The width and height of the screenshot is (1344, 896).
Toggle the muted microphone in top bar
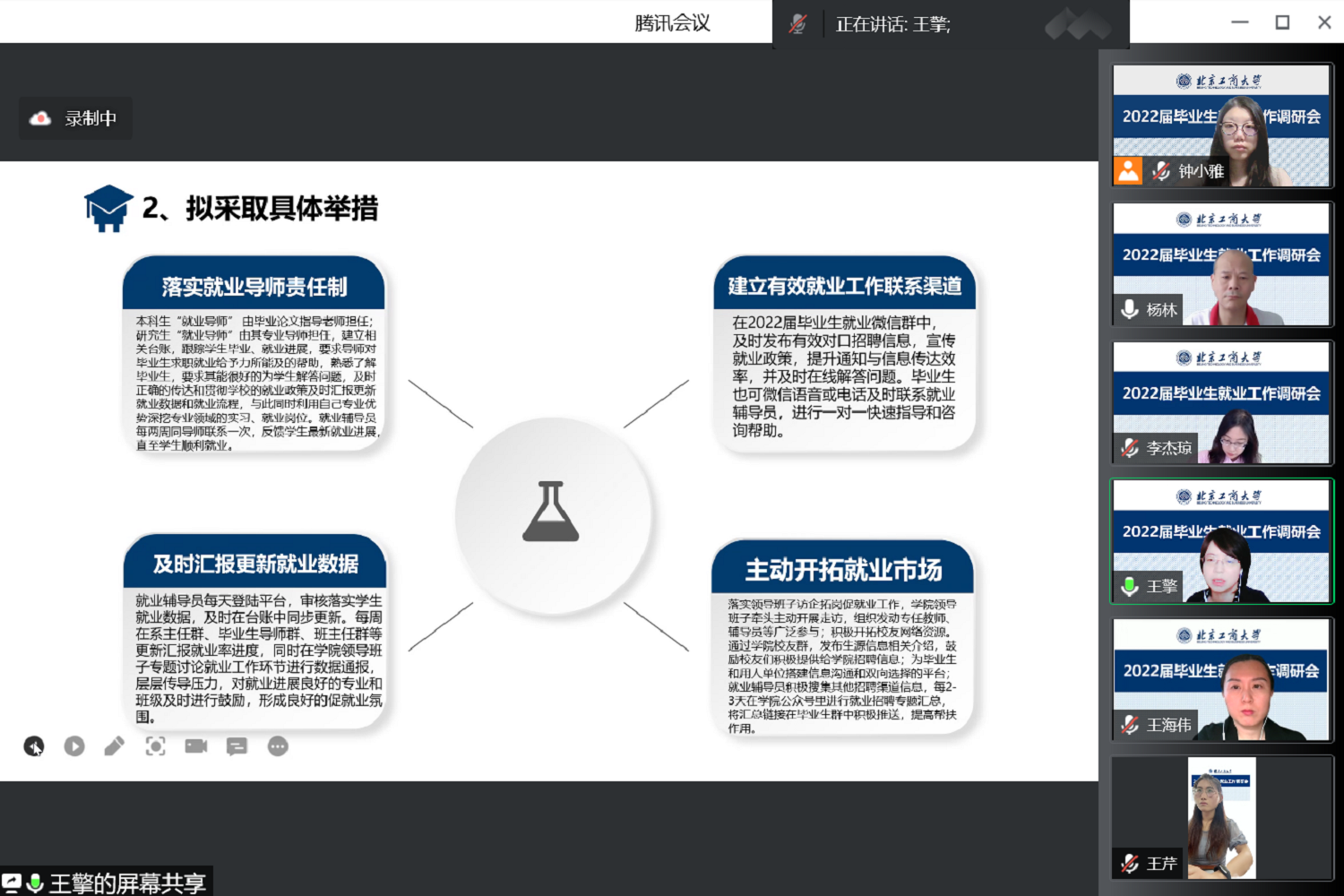pos(797,24)
